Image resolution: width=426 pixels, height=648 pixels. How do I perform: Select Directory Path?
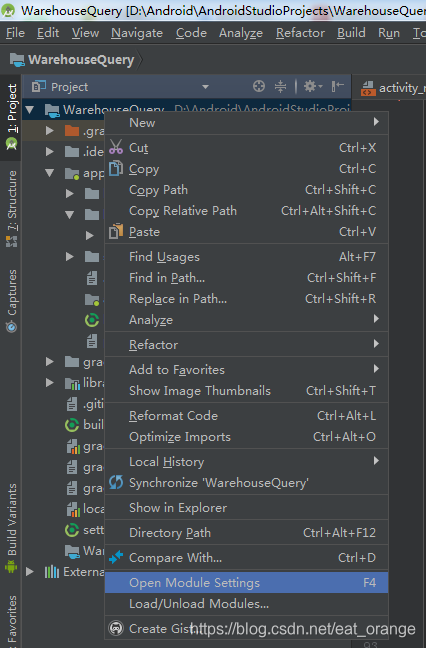[x=246, y=532]
